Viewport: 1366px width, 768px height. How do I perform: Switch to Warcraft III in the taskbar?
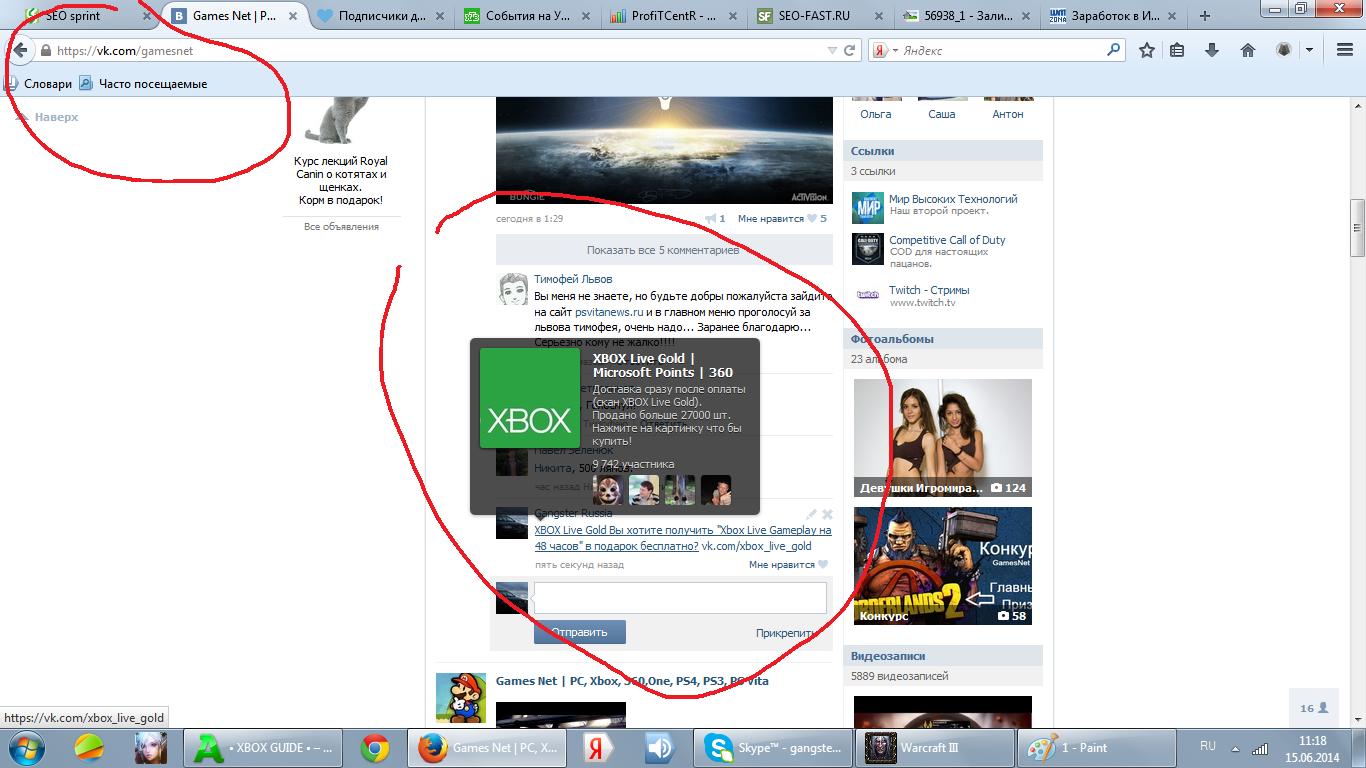tap(935, 748)
